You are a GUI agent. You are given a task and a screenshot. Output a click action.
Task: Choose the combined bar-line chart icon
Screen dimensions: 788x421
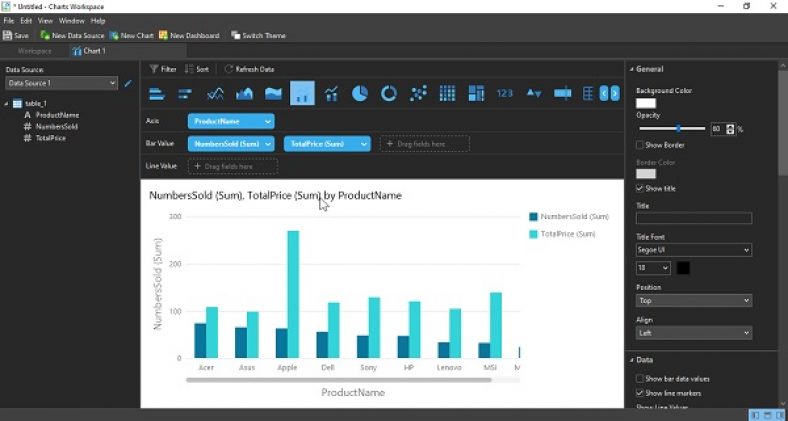coord(331,93)
